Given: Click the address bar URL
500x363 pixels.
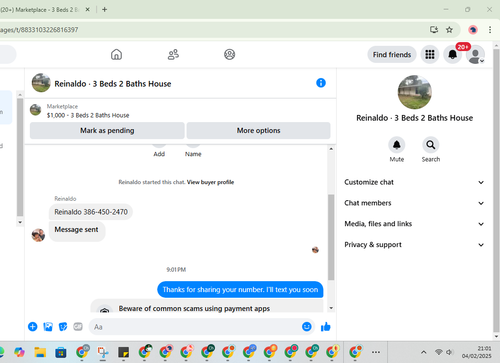Looking at the screenshot, I should [x=39, y=30].
